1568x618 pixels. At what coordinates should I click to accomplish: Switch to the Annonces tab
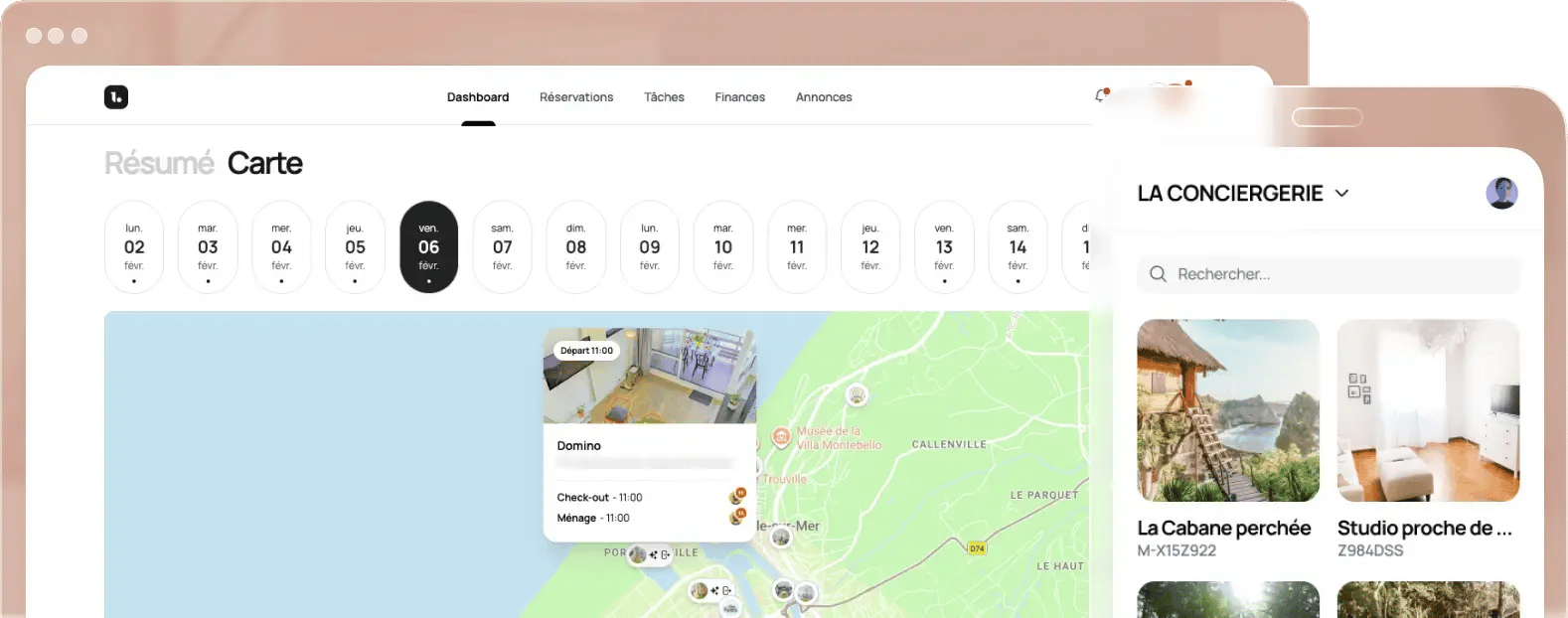824,97
